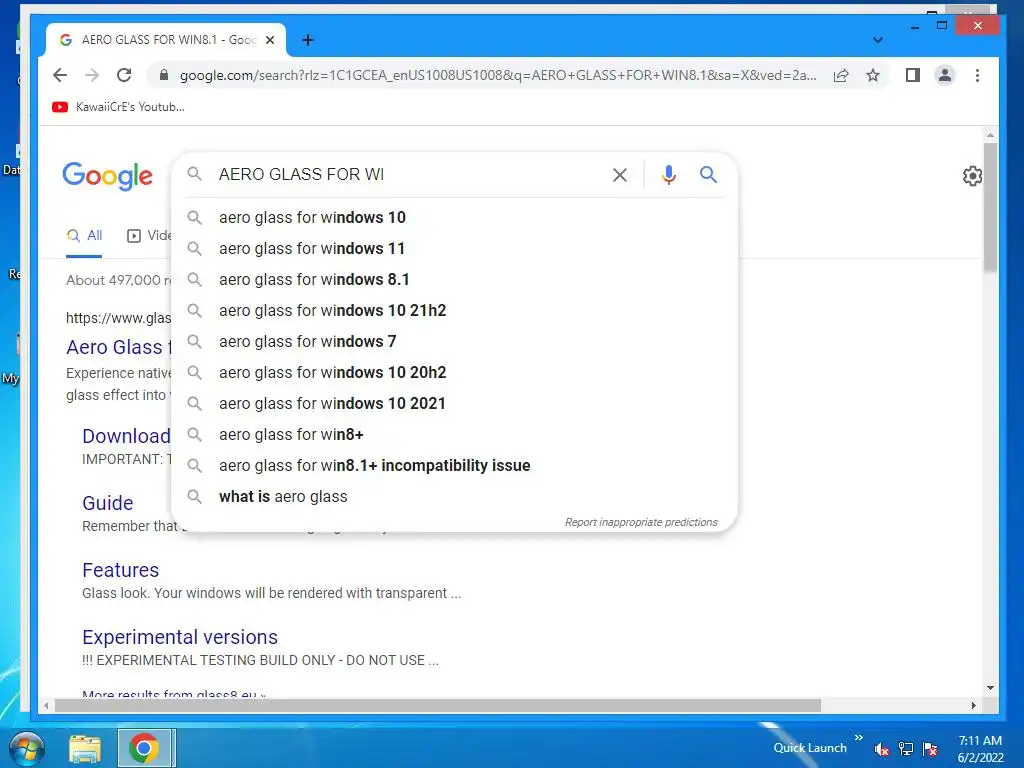
Task: Reload the page with the refresh icon
Action: 124,75
